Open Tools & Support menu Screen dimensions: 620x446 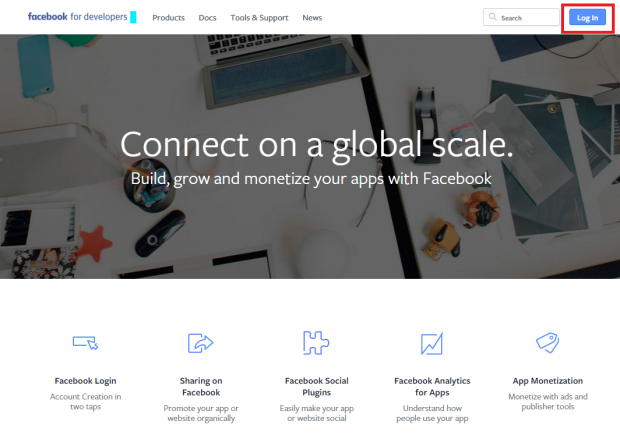259,18
